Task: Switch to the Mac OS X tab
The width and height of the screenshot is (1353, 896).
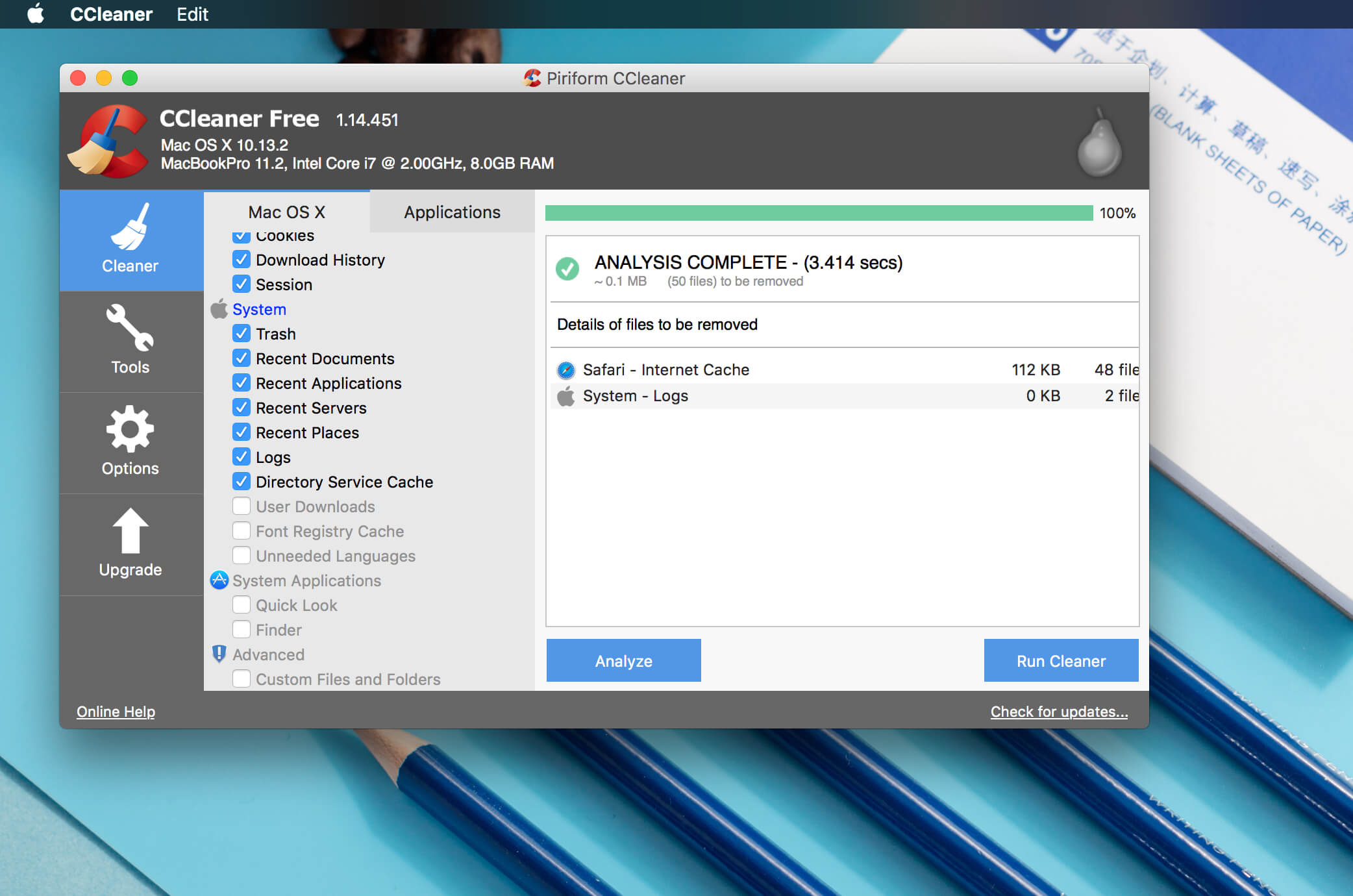Action: click(x=287, y=212)
